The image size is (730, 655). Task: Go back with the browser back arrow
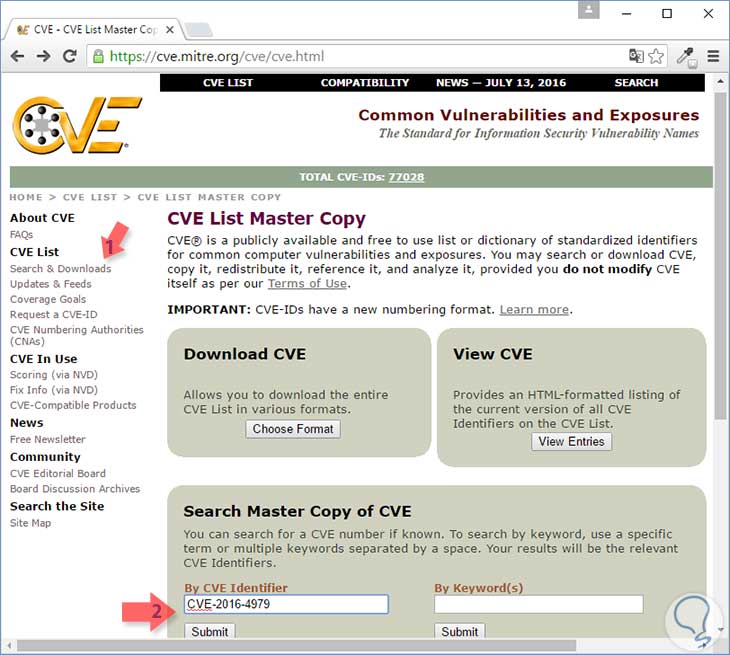18,56
